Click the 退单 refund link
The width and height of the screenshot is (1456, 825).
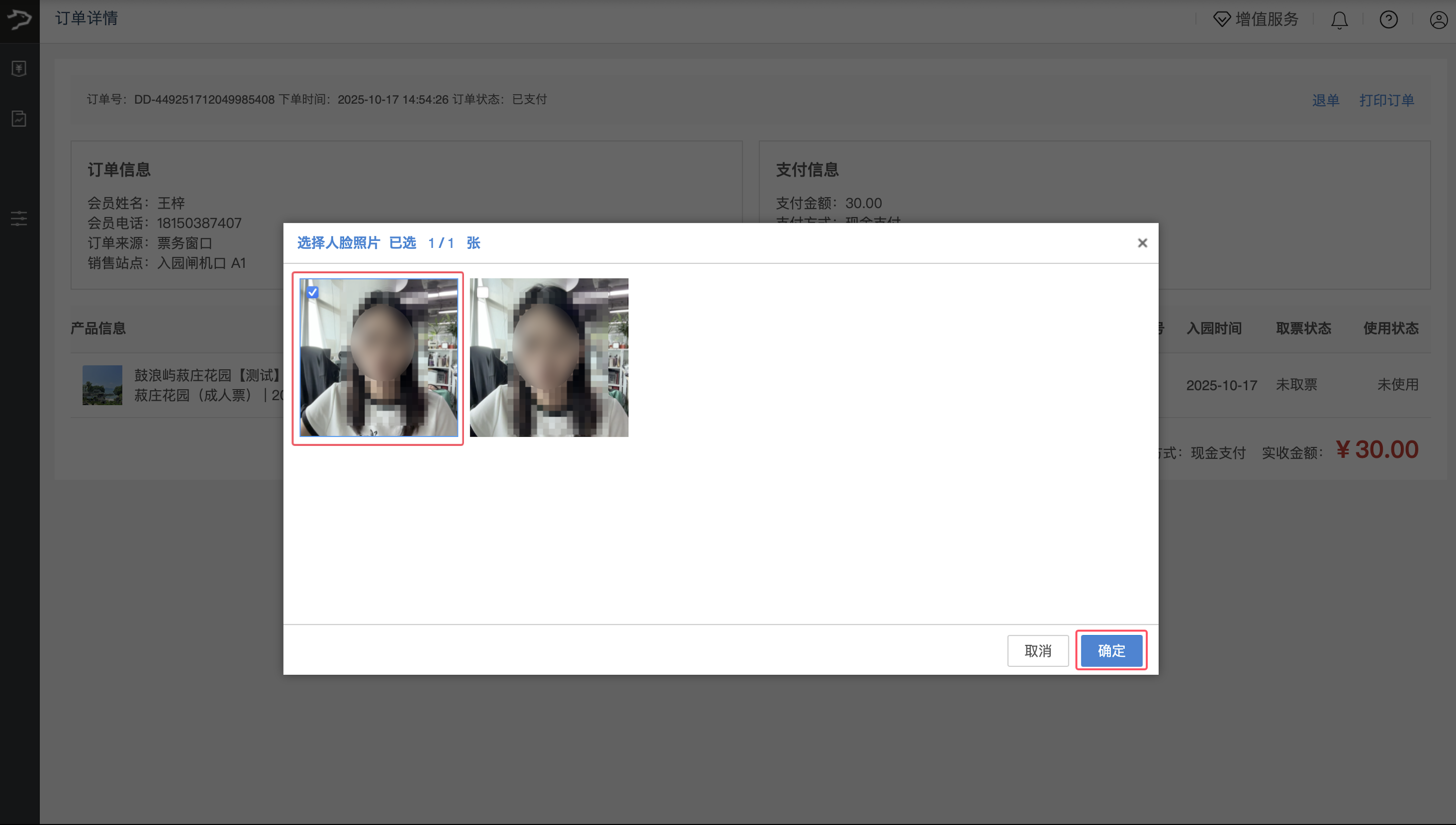[x=1325, y=100]
